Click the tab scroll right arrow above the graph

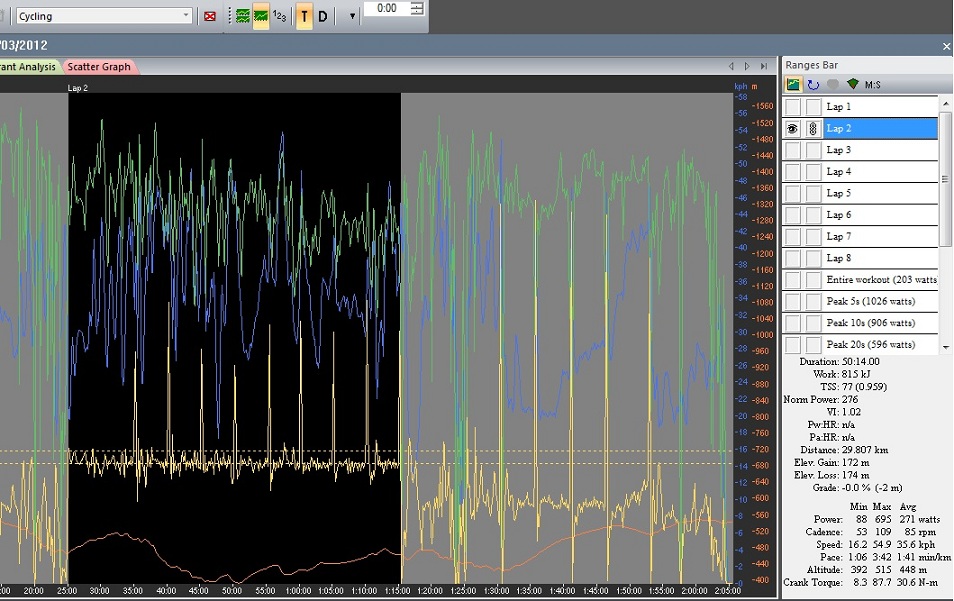[x=746, y=67]
